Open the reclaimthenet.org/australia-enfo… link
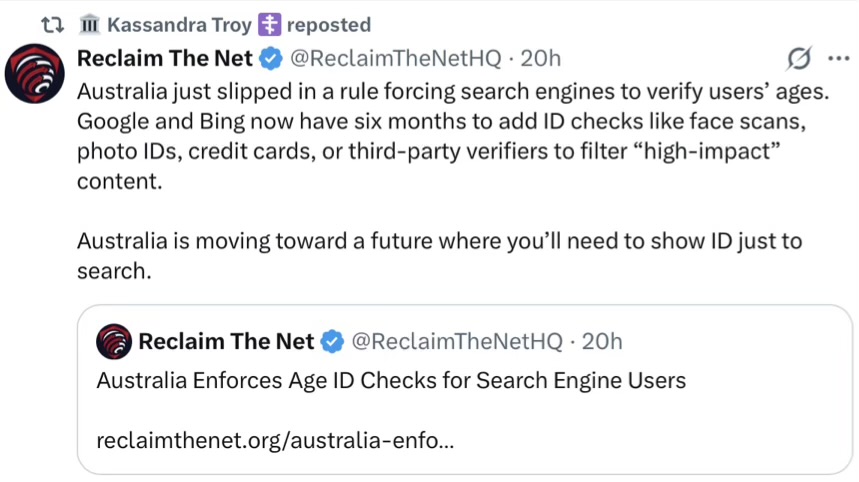Viewport: 859px width, 482px height. click(276, 439)
